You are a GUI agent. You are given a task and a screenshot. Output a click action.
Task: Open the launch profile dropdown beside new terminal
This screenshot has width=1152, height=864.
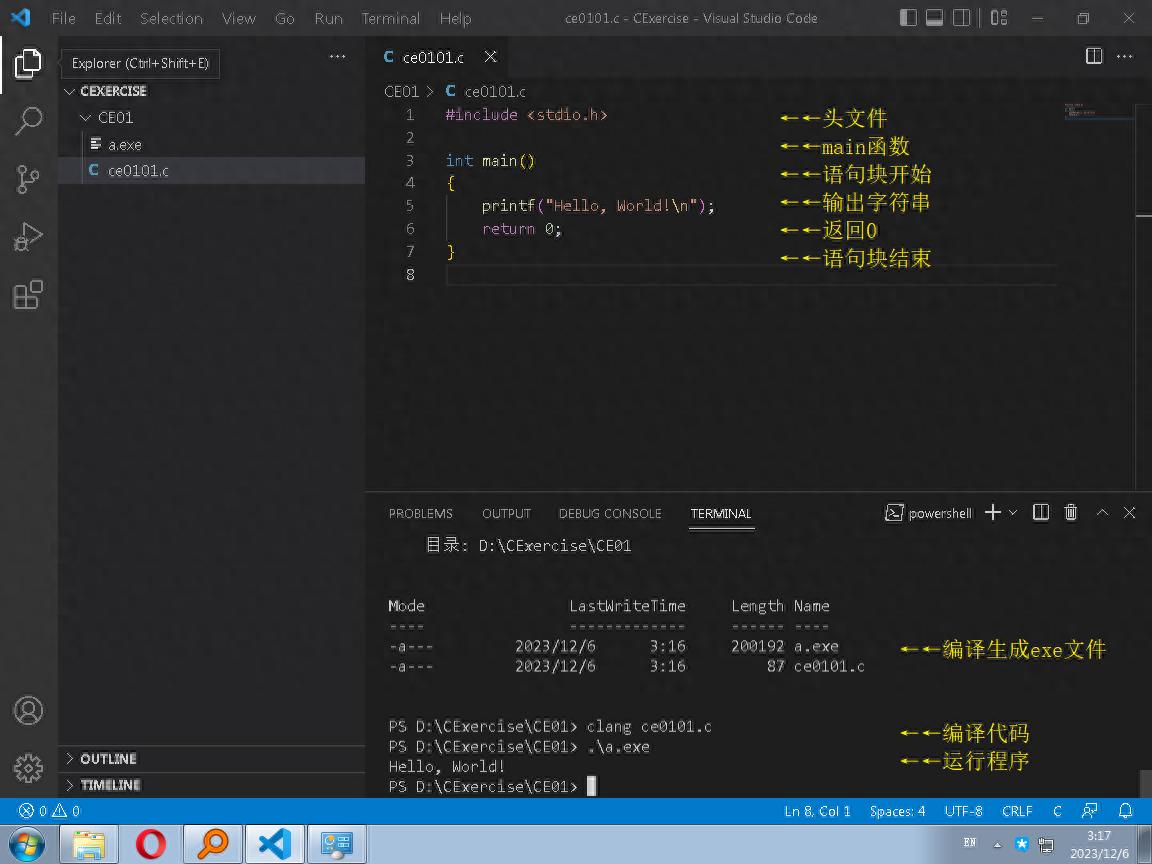point(1013,512)
